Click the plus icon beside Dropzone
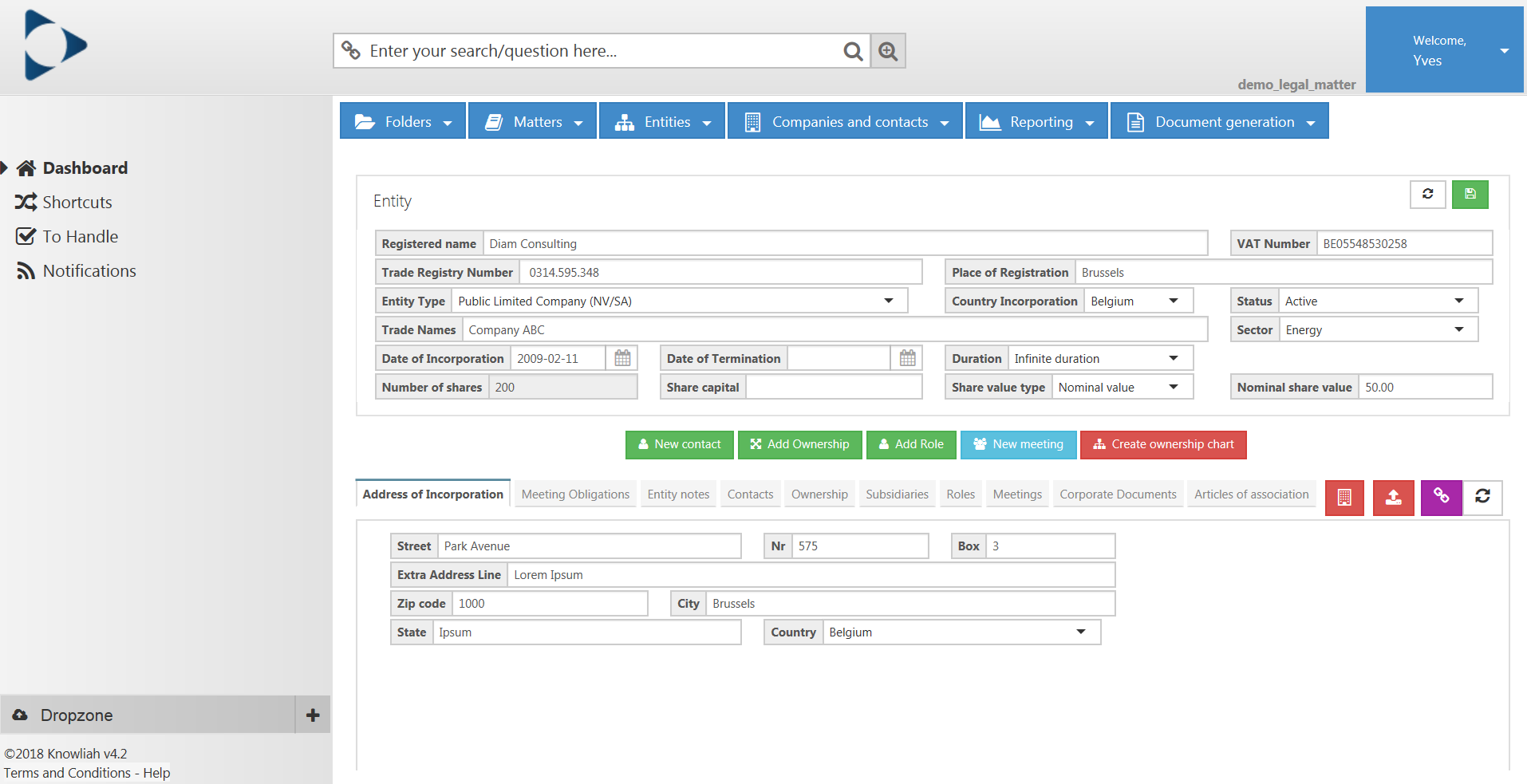Viewport: 1527px width, 784px height. point(313,715)
